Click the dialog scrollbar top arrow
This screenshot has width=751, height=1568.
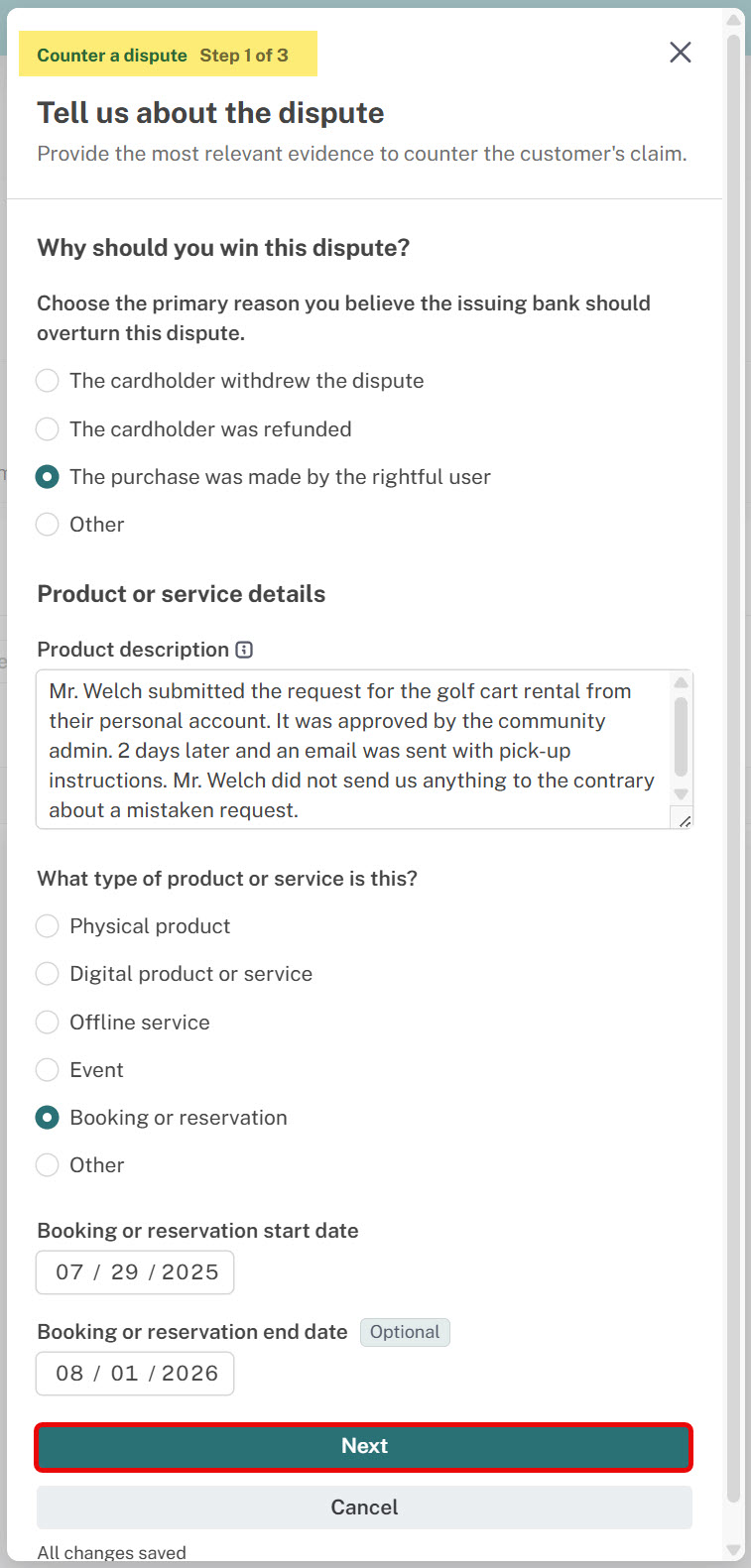pos(734,20)
